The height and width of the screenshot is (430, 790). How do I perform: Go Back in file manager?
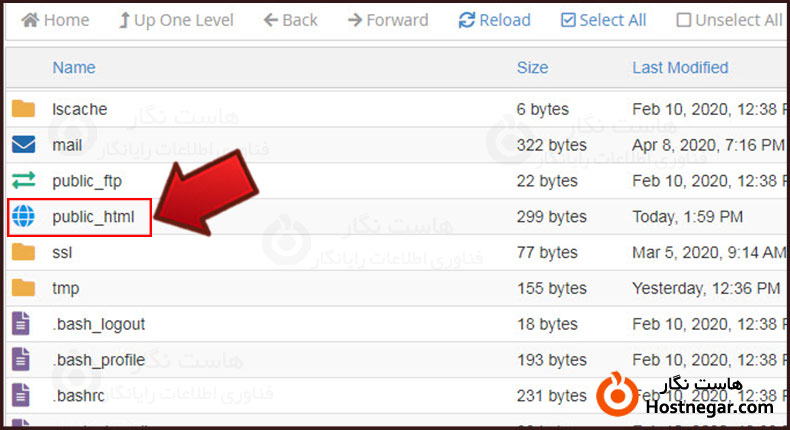click(x=291, y=20)
